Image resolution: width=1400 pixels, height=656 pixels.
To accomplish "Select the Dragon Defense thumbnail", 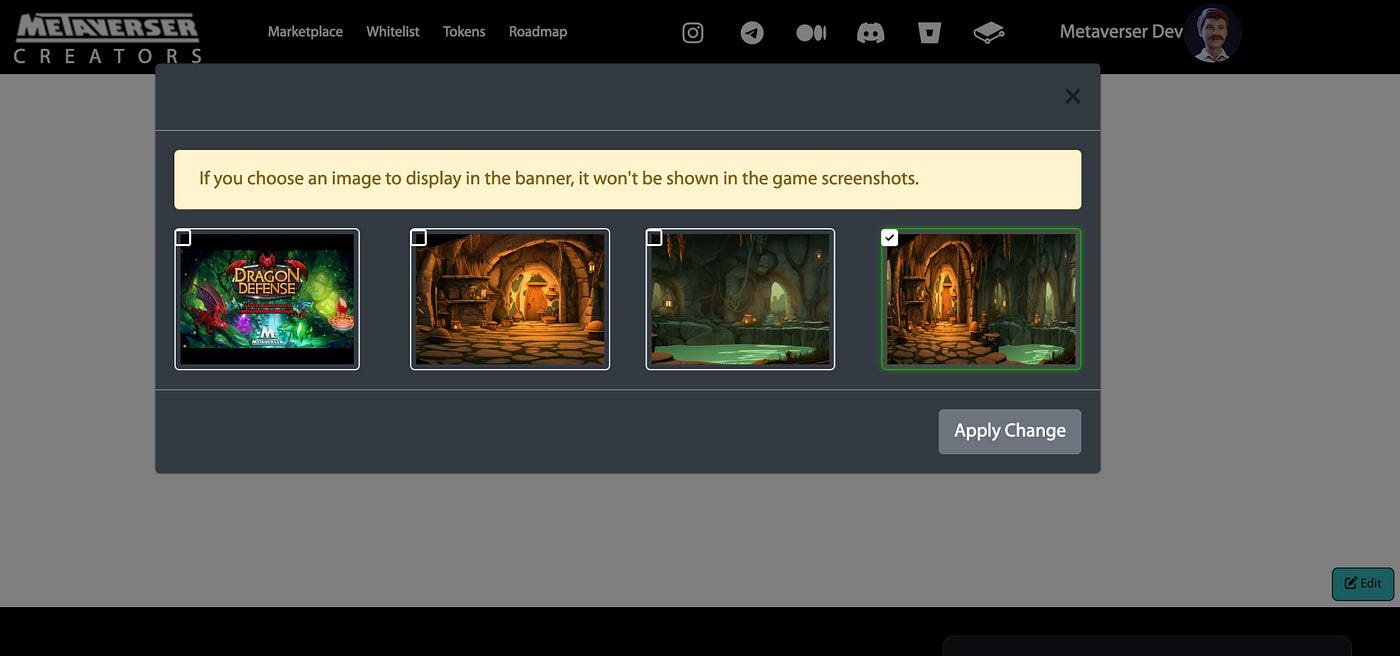I will [267, 299].
